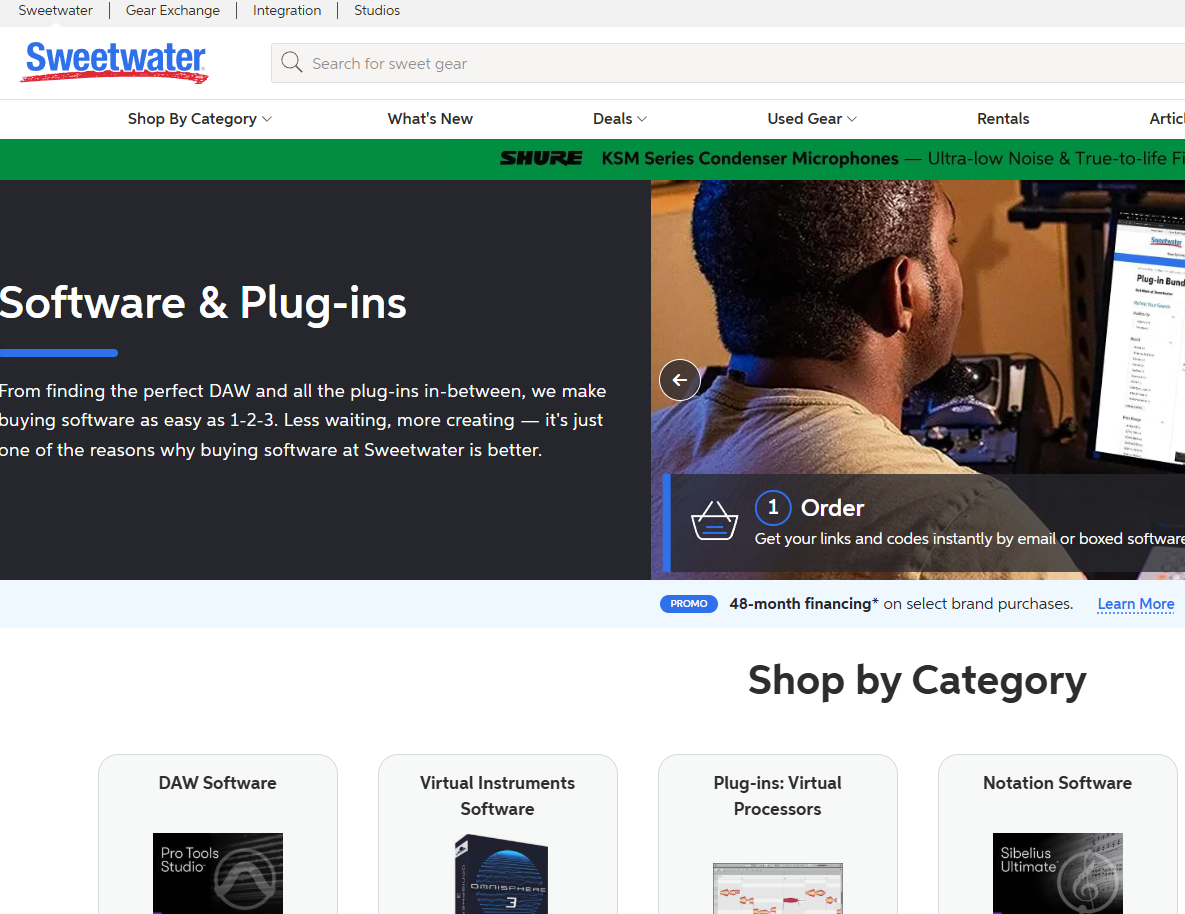
Task: Go to the Rentals menu item
Action: point(1003,119)
